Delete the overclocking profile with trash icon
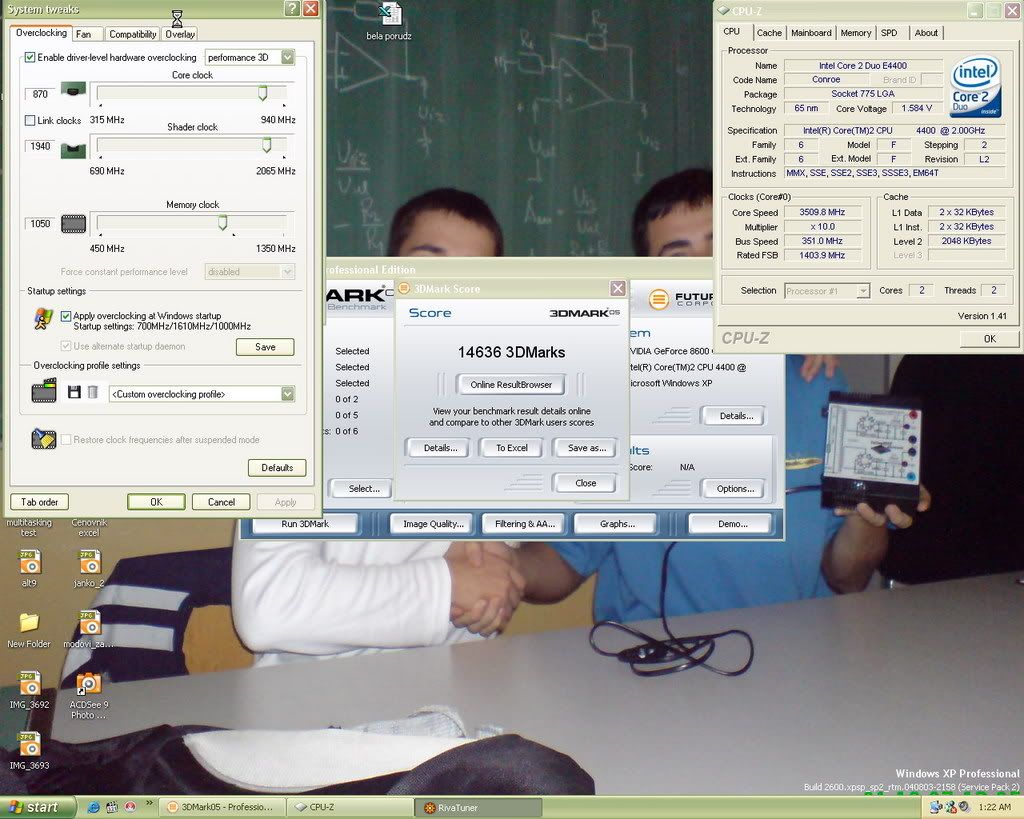 coord(93,392)
